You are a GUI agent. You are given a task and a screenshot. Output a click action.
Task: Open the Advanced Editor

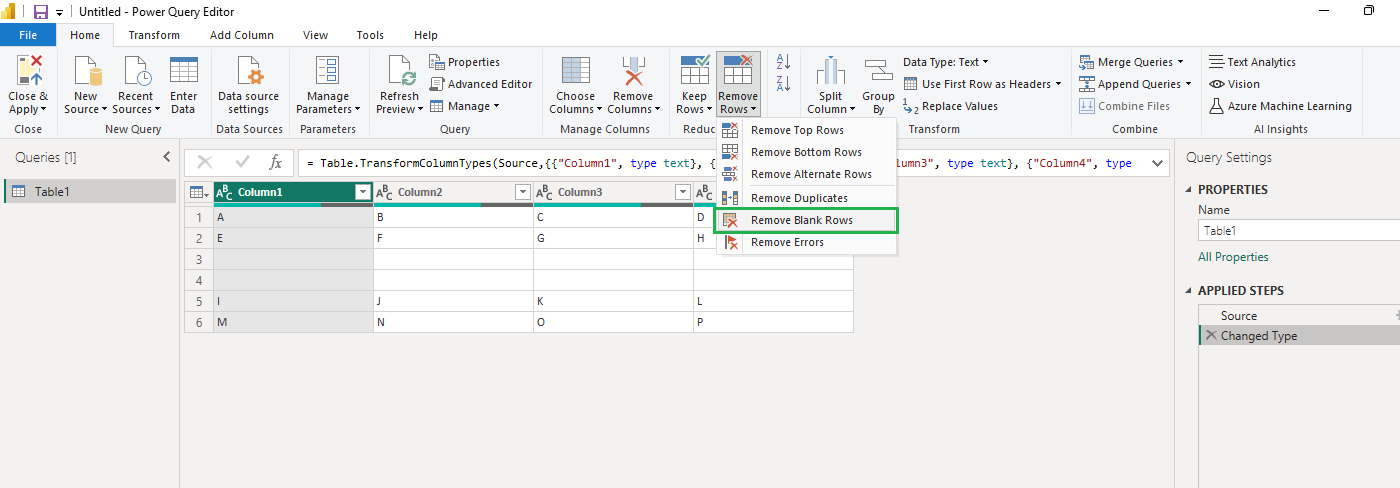coord(481,84)
